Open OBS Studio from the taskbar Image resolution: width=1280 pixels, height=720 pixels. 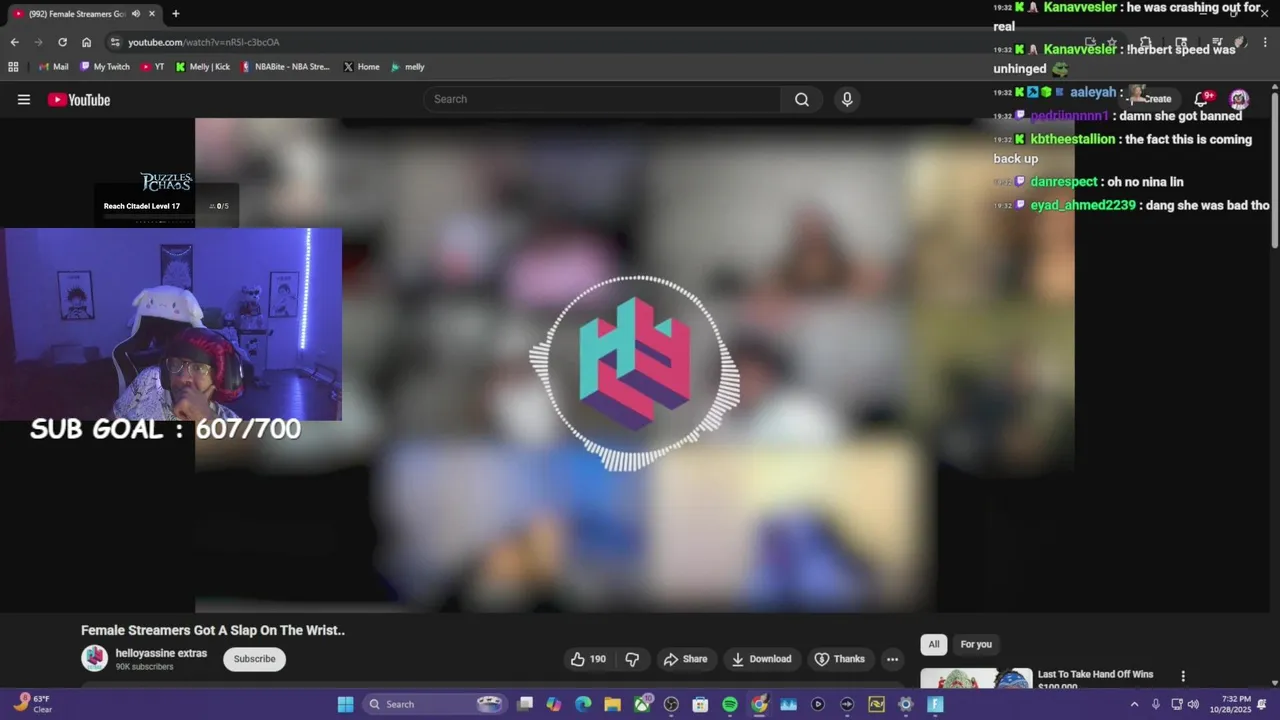[x=671, y=704]
